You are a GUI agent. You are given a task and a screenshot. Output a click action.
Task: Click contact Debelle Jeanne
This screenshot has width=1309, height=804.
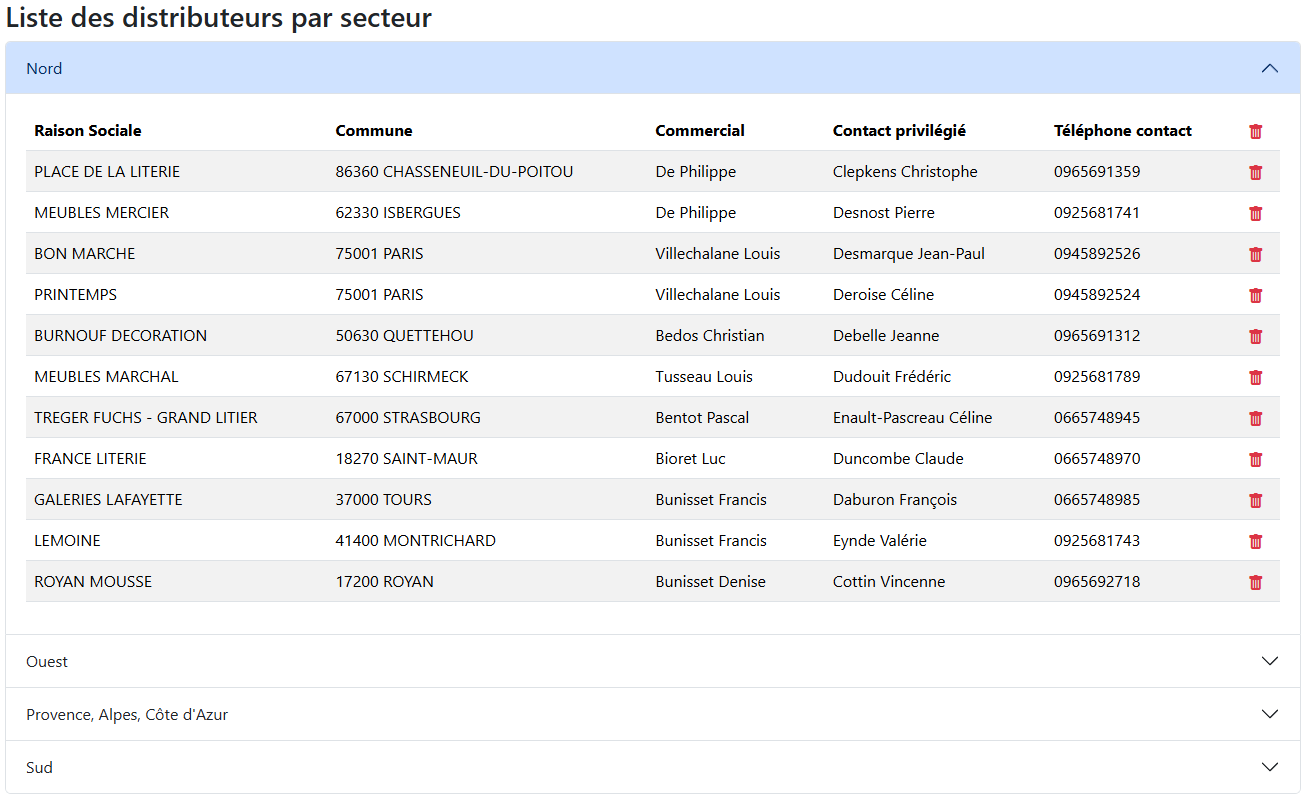(886, 335)
